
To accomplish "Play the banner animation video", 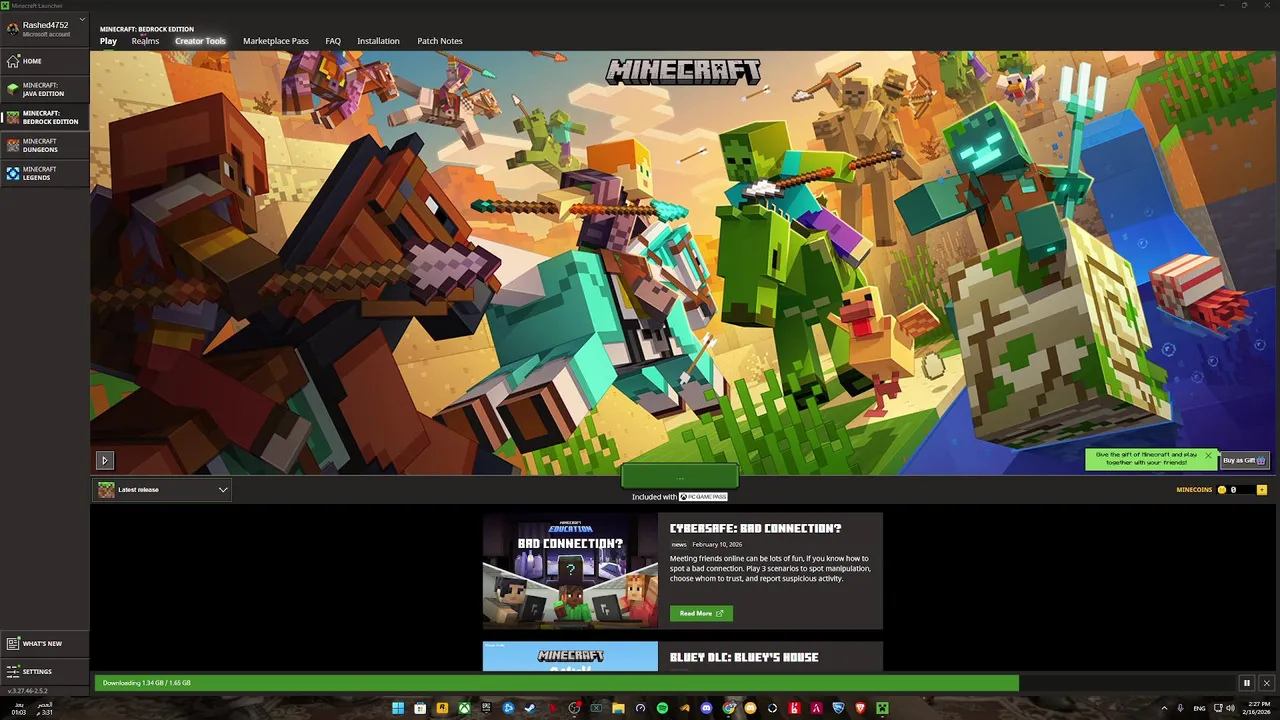I will (x=105, y=460).
